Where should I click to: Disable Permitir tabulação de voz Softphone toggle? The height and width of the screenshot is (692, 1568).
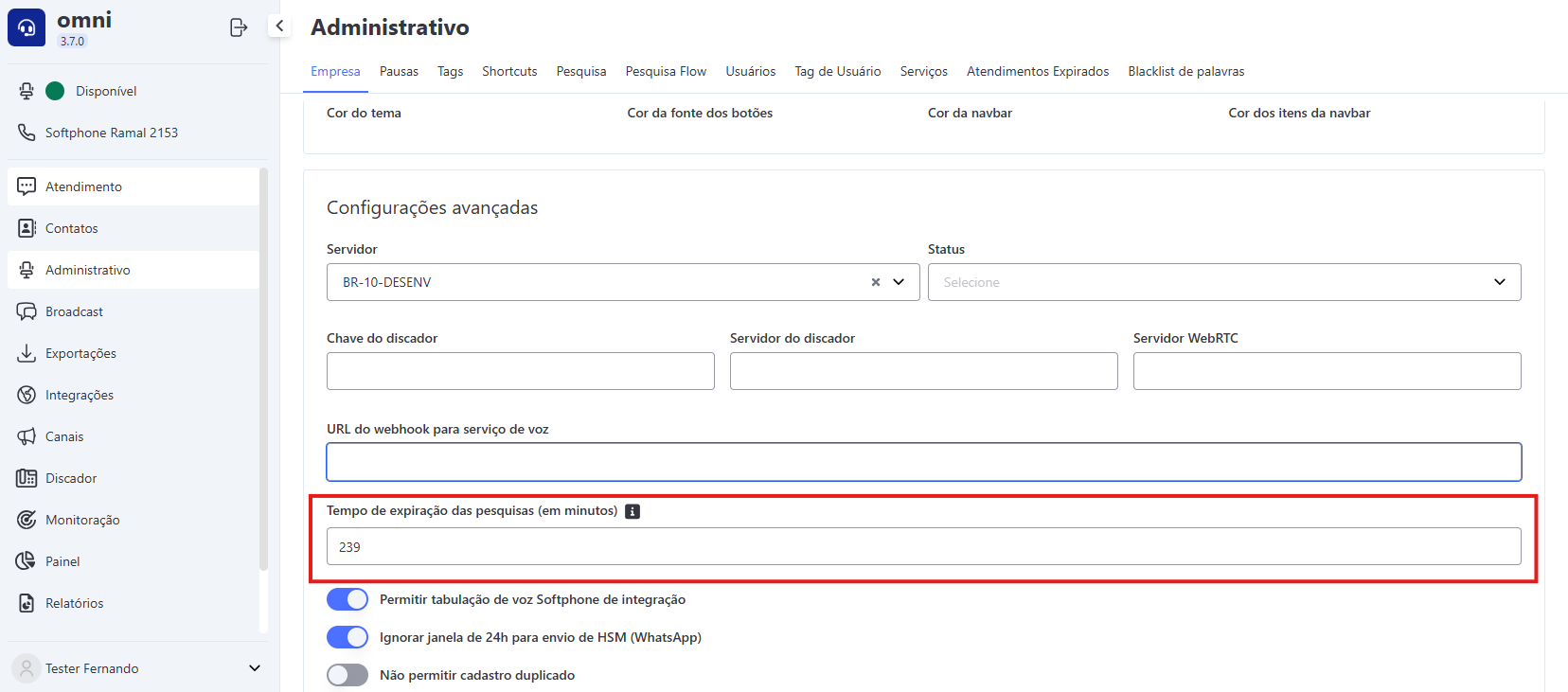(x=347, y=599)
